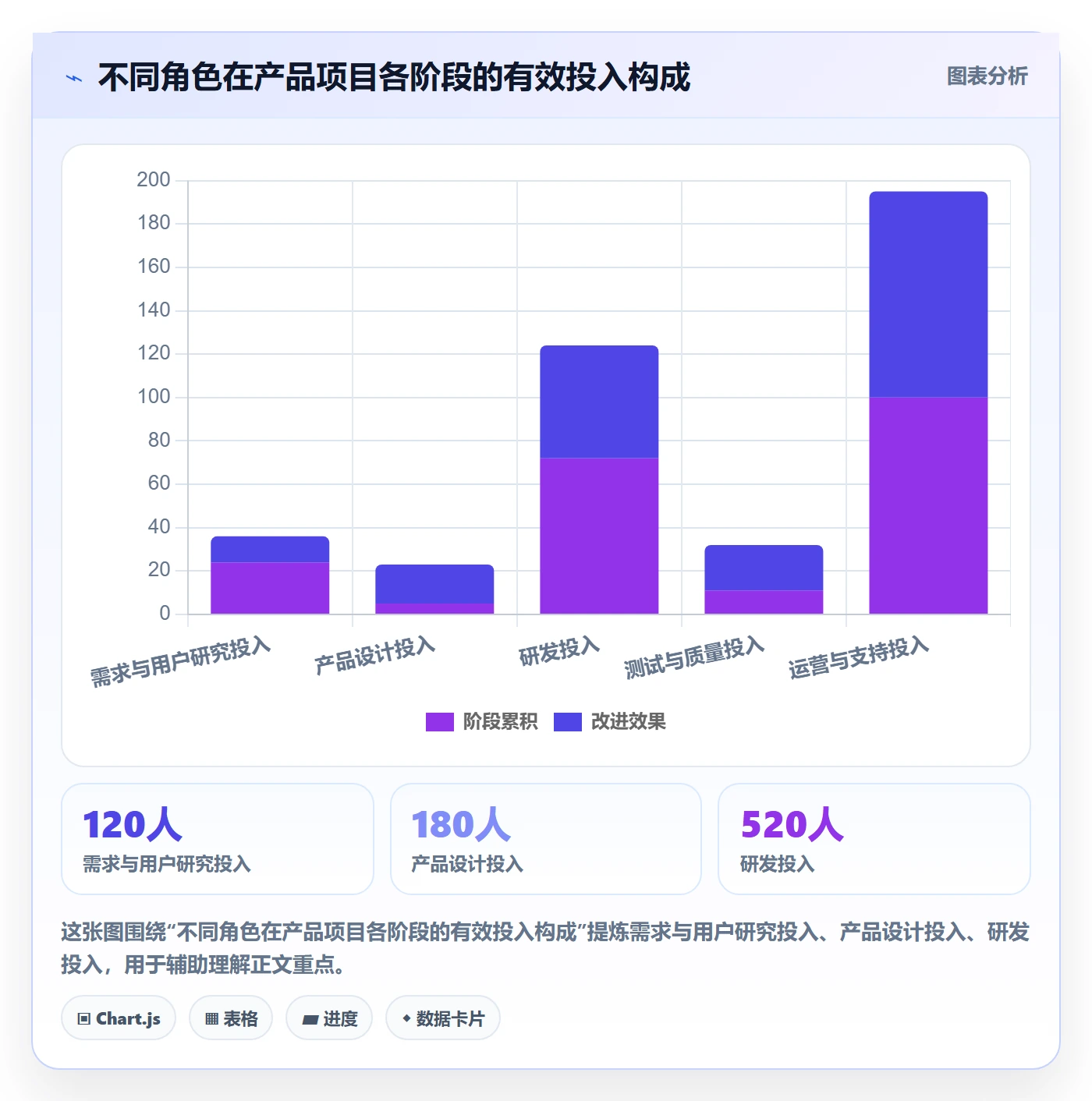Click the 160 tick on the y-axis
The height and width of the screenshot is (1101, 1092).
pyautogui.click(x=154, y=266)
